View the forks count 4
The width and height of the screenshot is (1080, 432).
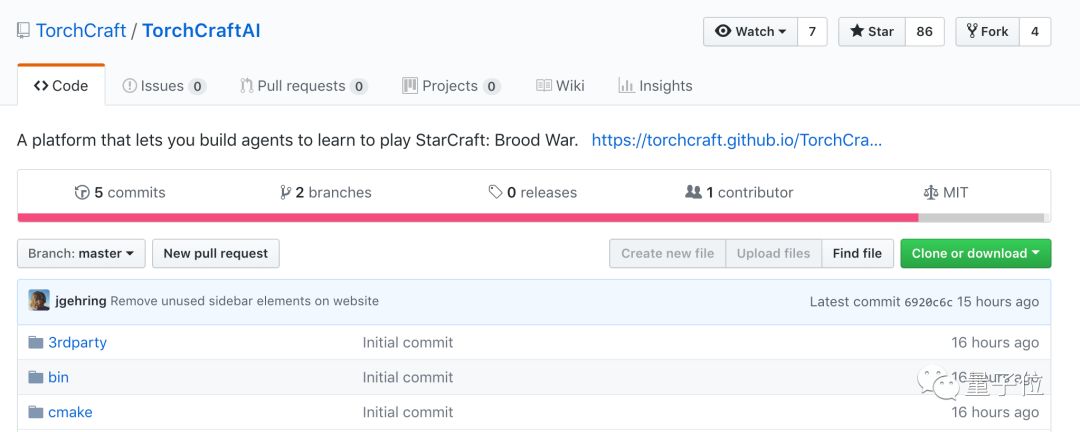(1035, 32)
